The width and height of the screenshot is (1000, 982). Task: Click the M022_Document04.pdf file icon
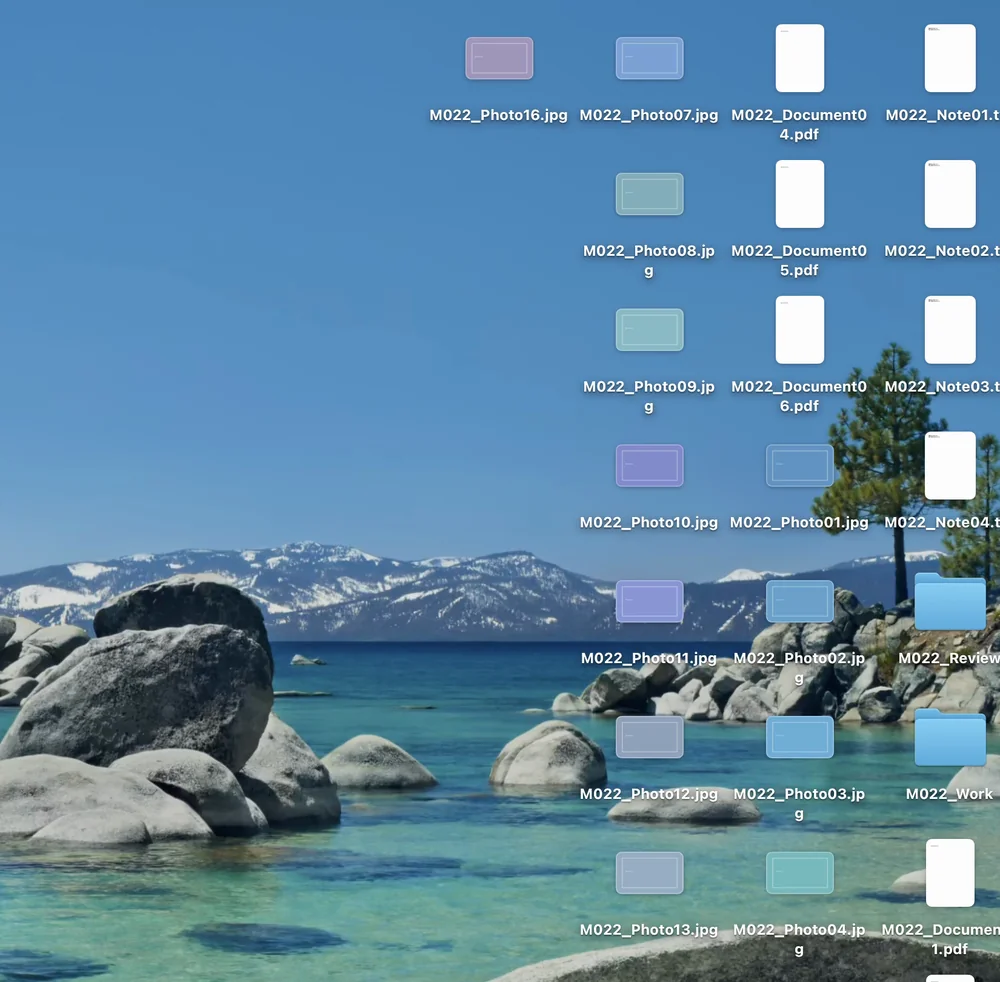pos(800,58)
